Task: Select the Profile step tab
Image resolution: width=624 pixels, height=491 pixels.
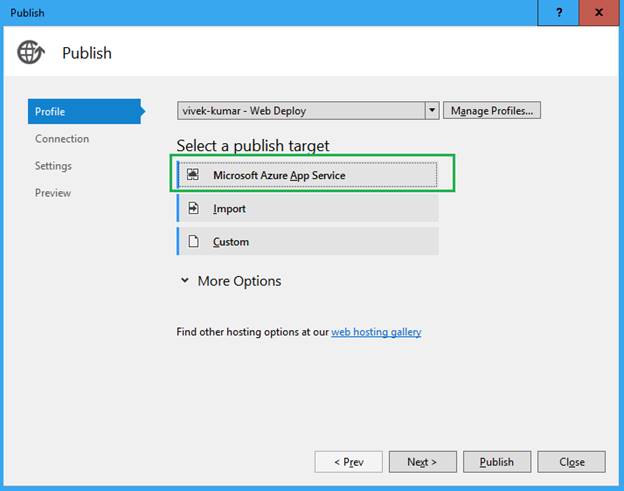Action: (85, 111)
